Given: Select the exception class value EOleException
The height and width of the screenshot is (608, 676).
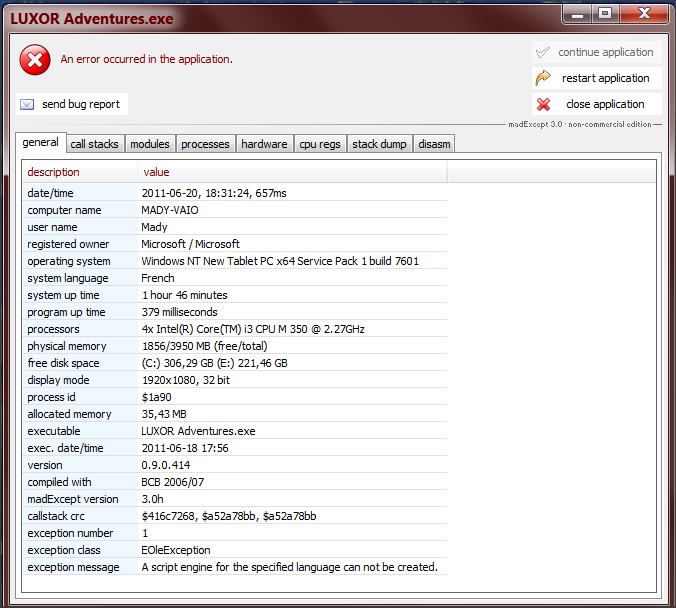Looking at the screenshot, I should click(x=176, y=550).
